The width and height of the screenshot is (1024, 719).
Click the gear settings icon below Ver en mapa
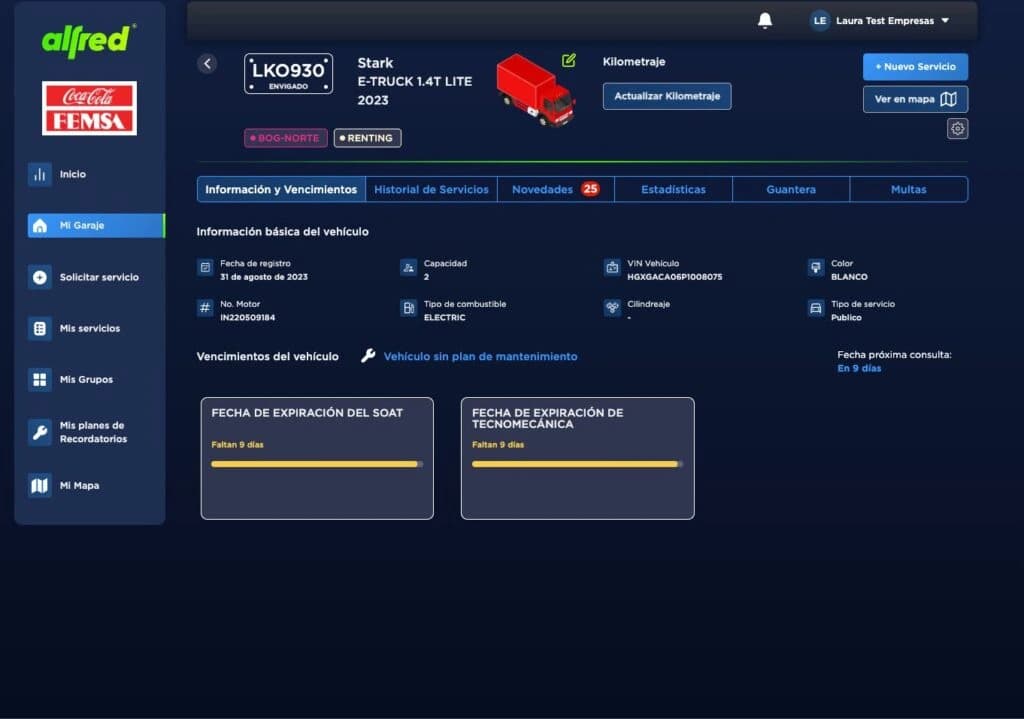957,128
